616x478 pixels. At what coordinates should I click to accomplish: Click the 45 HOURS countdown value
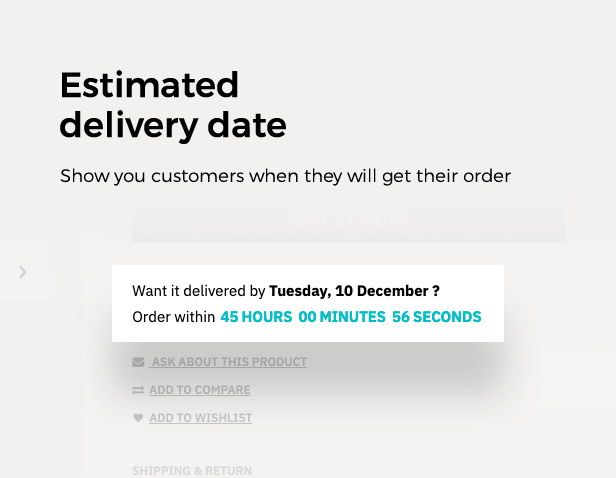(256, 317)
